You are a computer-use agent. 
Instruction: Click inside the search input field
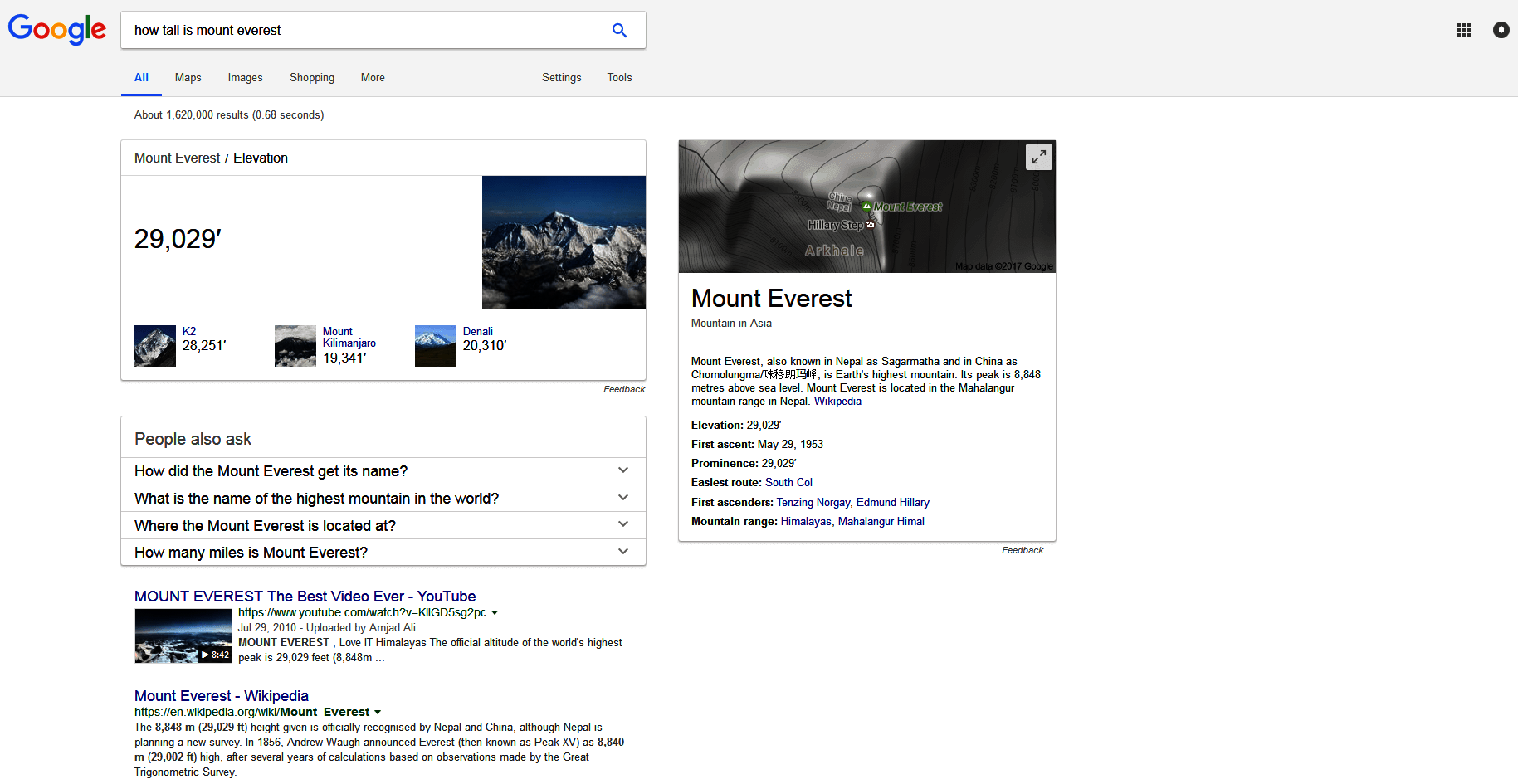pos(332,30)
